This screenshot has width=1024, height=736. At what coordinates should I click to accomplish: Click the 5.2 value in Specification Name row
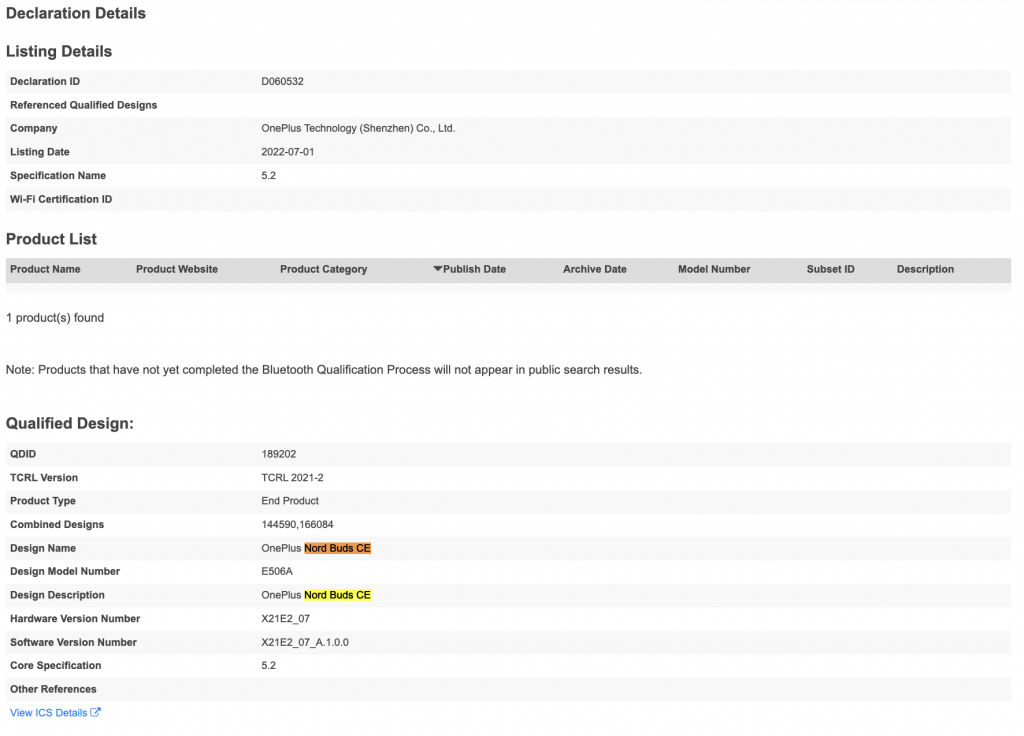[268, 176]
